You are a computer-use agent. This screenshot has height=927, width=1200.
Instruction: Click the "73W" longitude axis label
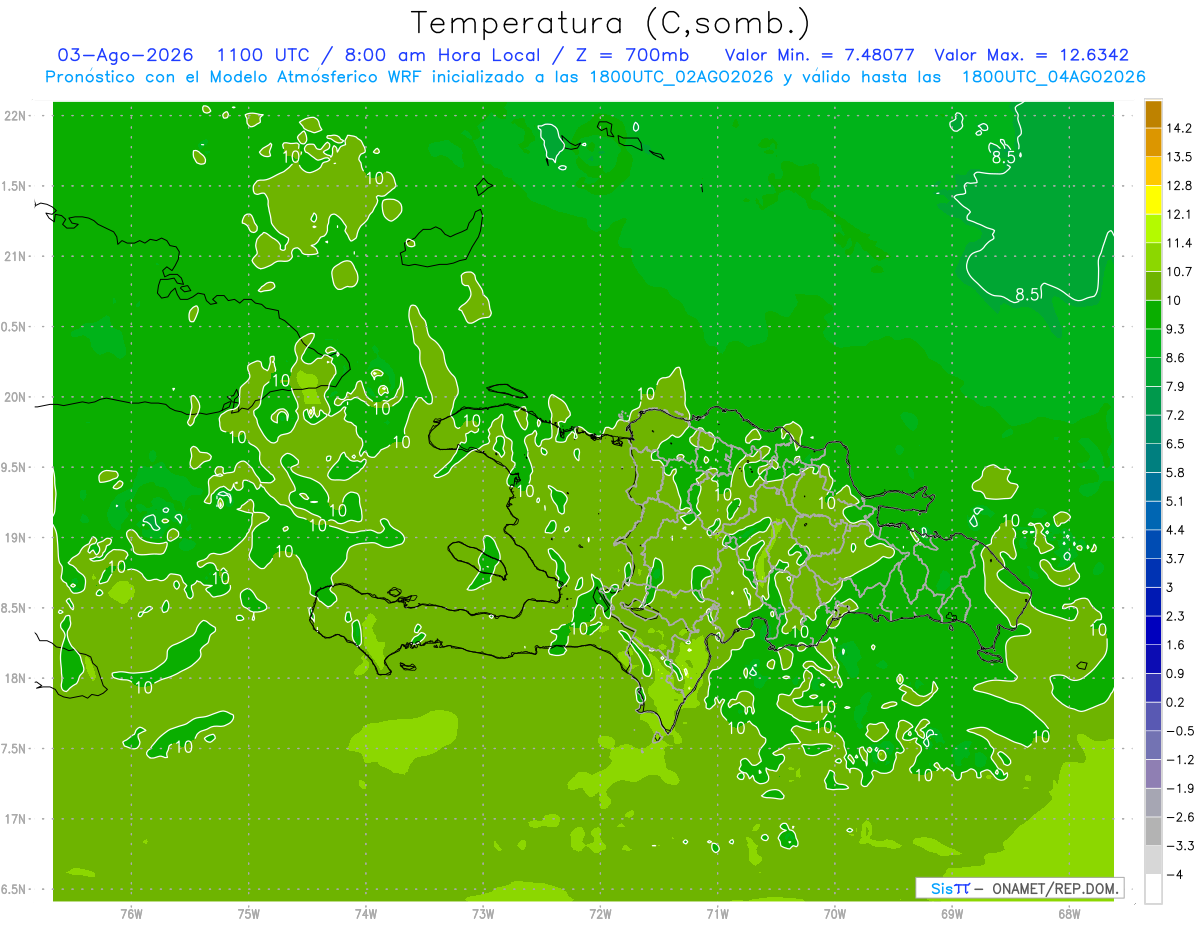coord(483,914)
